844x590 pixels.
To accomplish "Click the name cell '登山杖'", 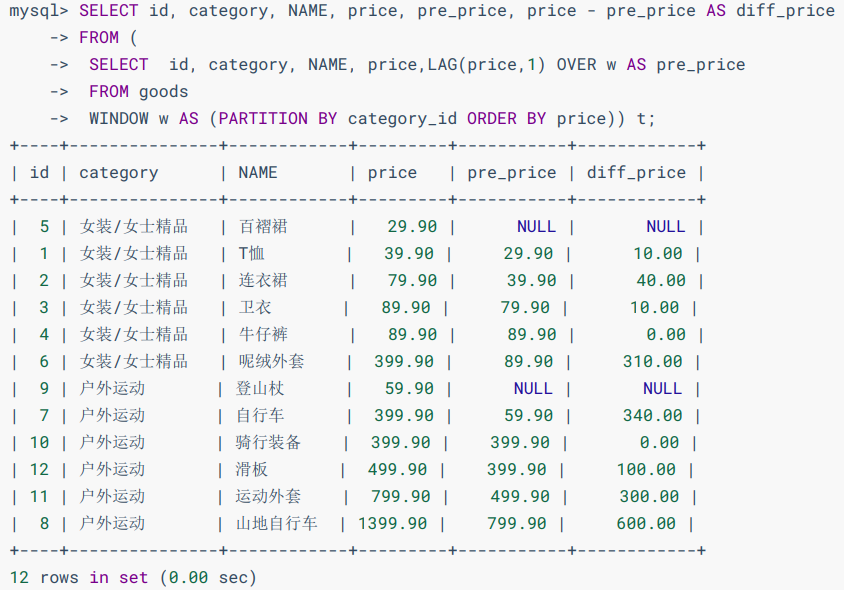I will (259, 388).
